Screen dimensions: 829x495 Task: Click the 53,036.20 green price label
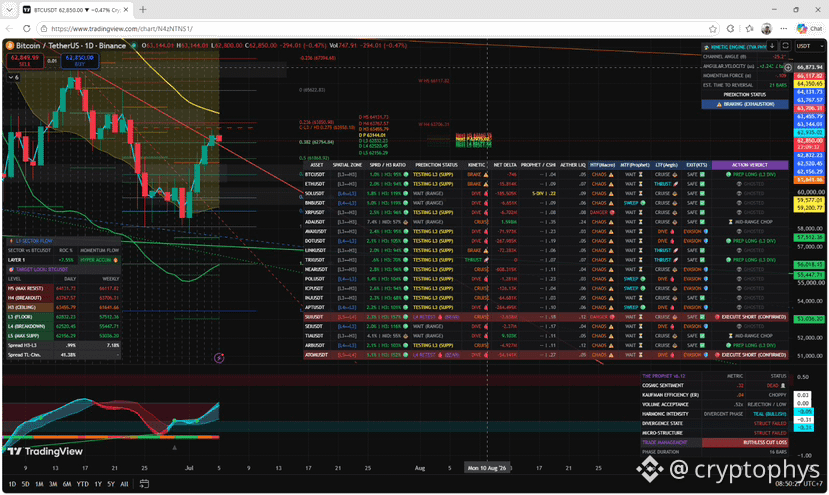point(810,319)
